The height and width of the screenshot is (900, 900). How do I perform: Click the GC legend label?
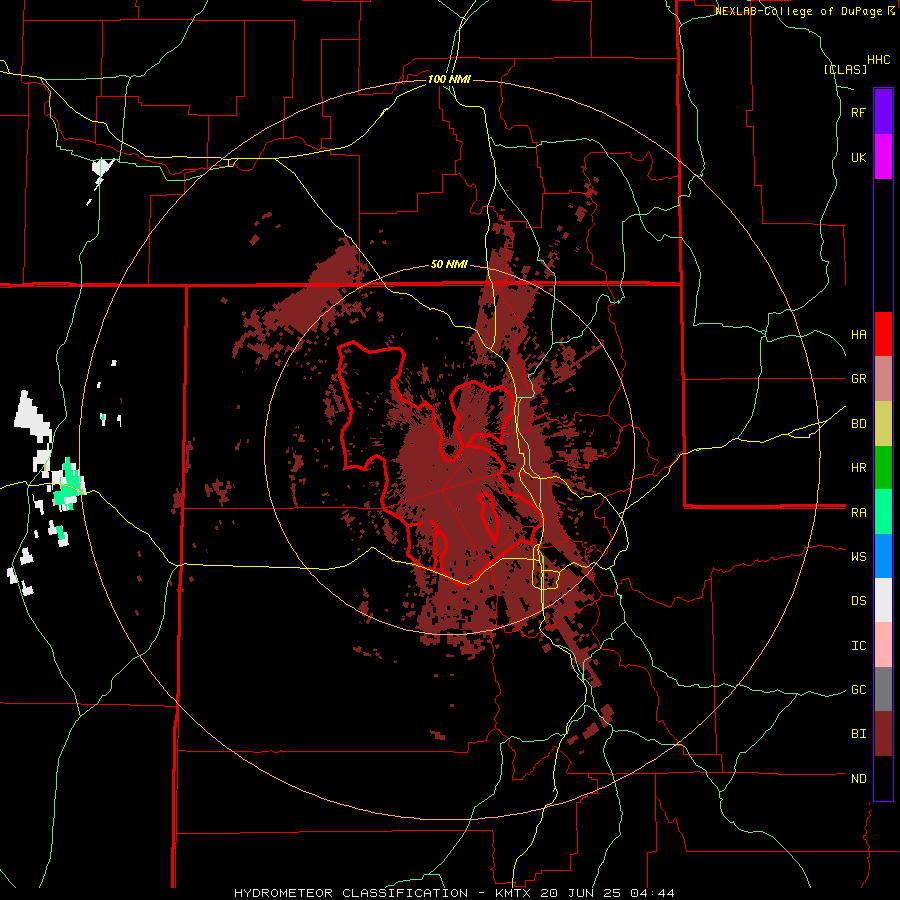pos(859,690)
